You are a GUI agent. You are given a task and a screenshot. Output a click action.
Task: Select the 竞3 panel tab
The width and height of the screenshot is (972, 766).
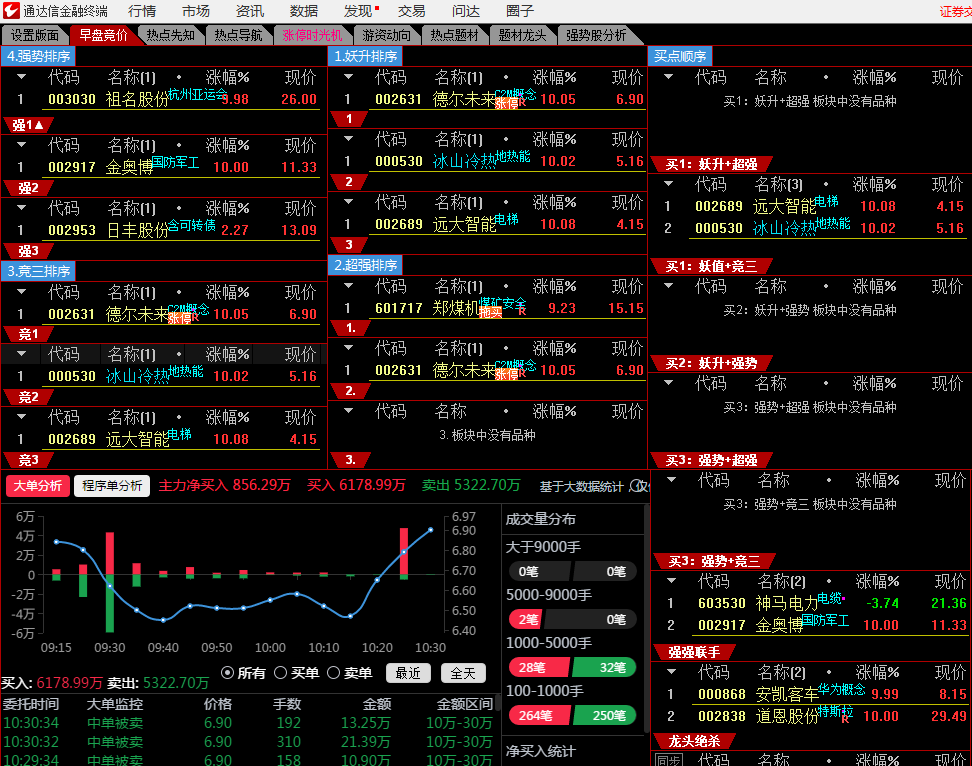pyautogui.click(x=28, y=460)
